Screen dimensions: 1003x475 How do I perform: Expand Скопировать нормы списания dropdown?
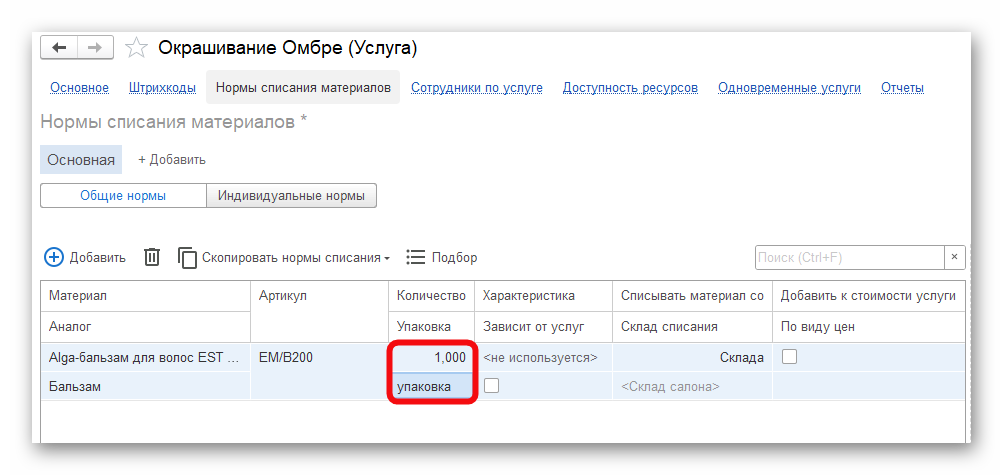tap(284, 258)
